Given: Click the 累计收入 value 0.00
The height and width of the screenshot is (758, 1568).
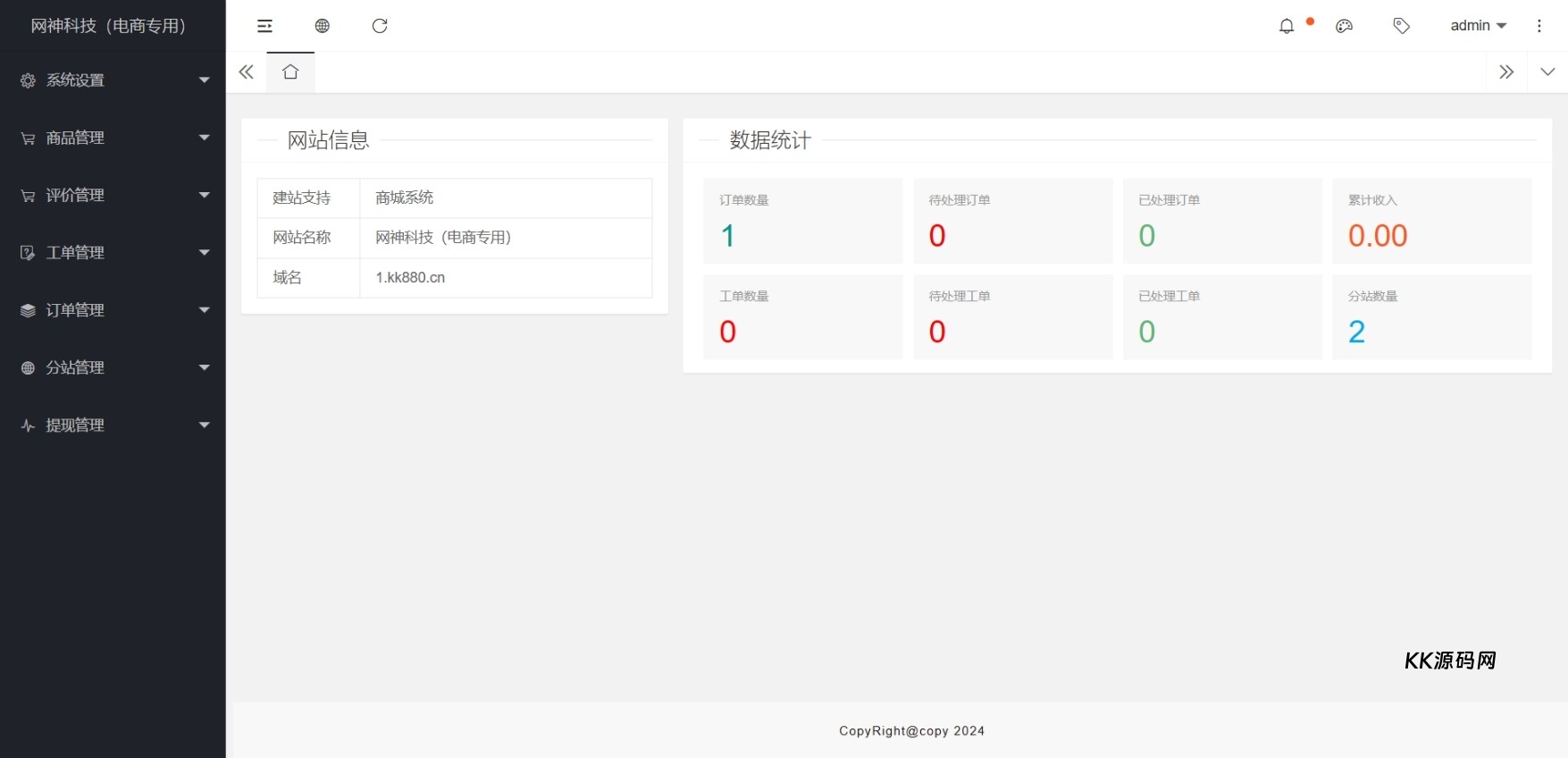Looking at the screenshot, I should point(1378,236).
